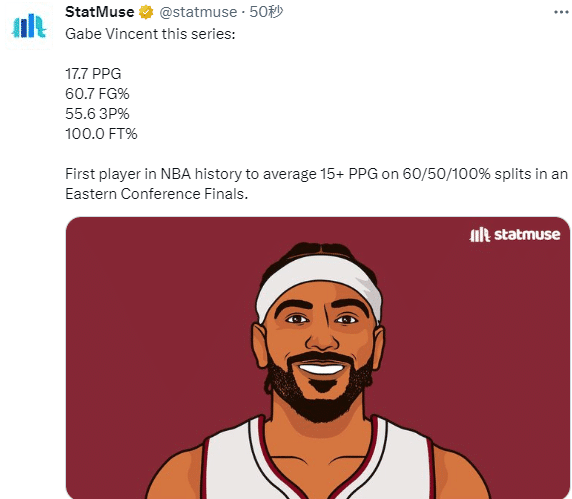Screen dimensions: 572x499
Task: Open the three-dot more options menu
Action: click(561, 12)
